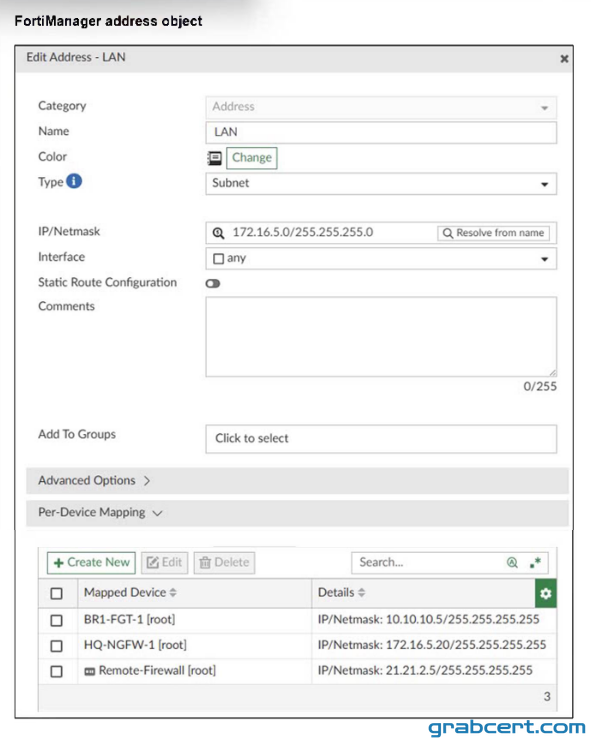This screenshot has width=591, height=743.
Task: Click the search magnifier icon in Search box
Action: (512, 562)
